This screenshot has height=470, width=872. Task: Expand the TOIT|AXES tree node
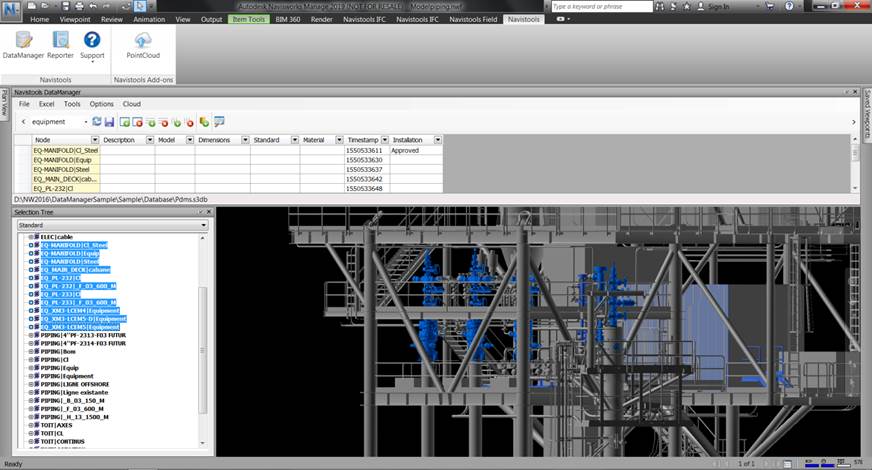(x=31, y=426)
